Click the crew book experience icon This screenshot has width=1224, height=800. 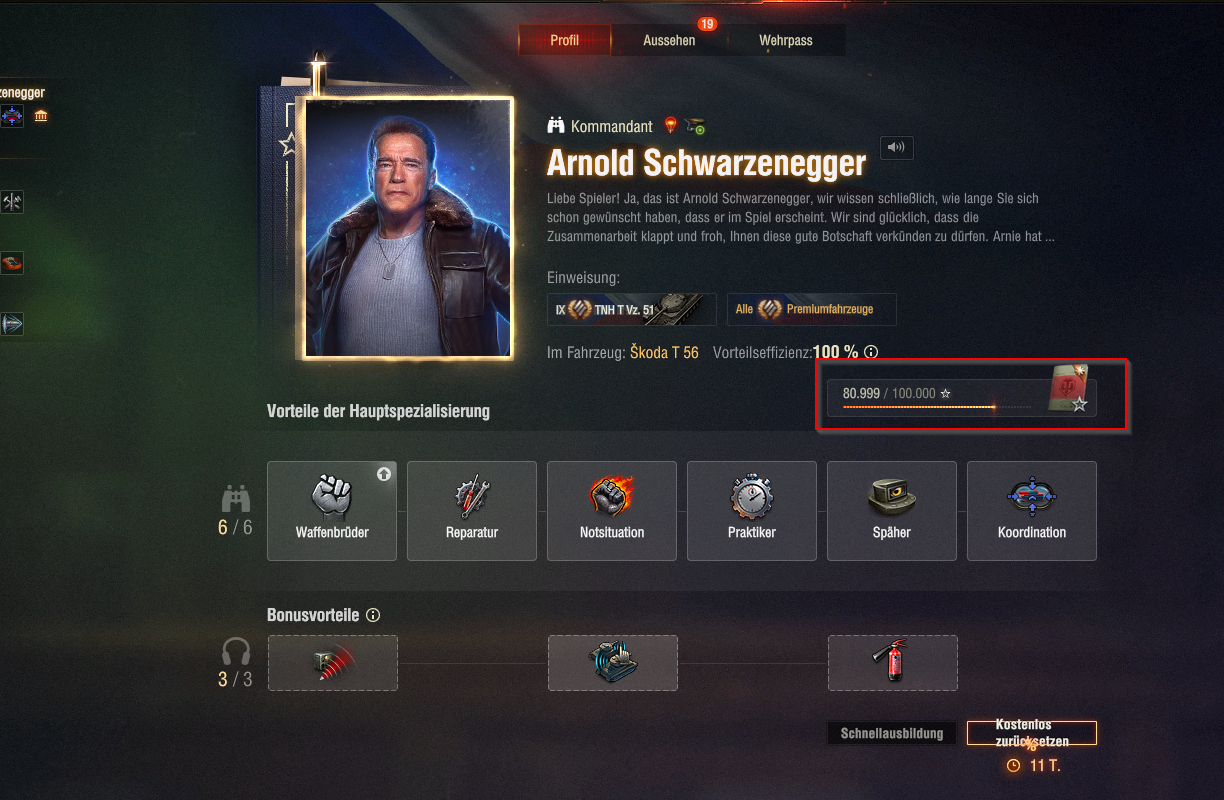coord(1067,390)
